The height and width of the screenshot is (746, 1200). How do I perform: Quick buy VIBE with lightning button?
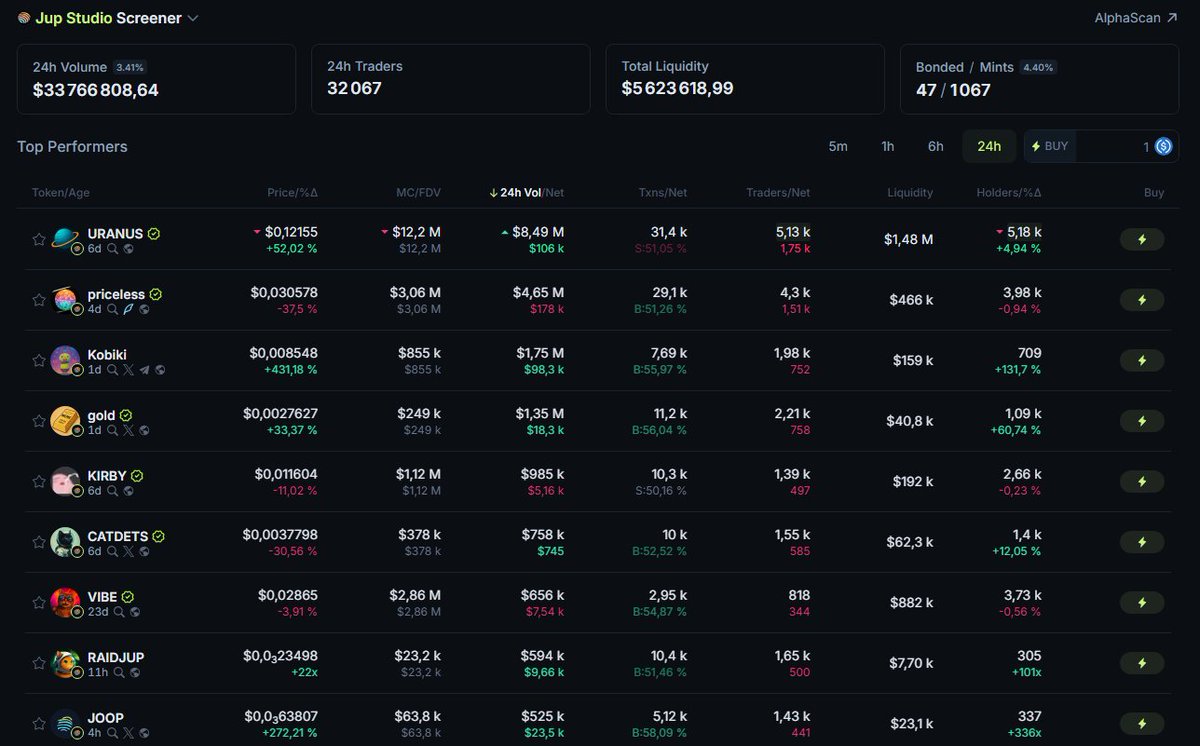click(1142, 602)
